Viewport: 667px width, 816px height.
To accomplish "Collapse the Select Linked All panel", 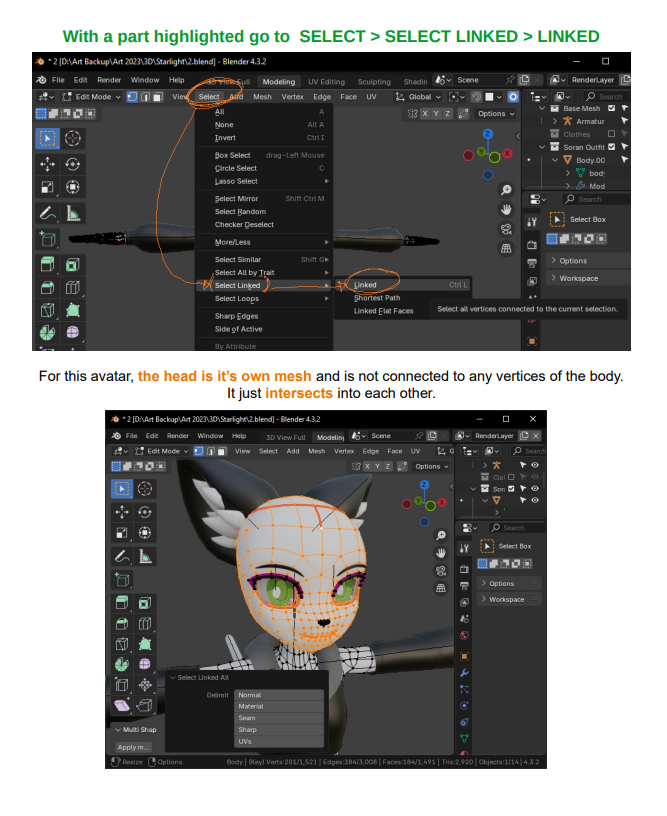I will click(173, 677).
